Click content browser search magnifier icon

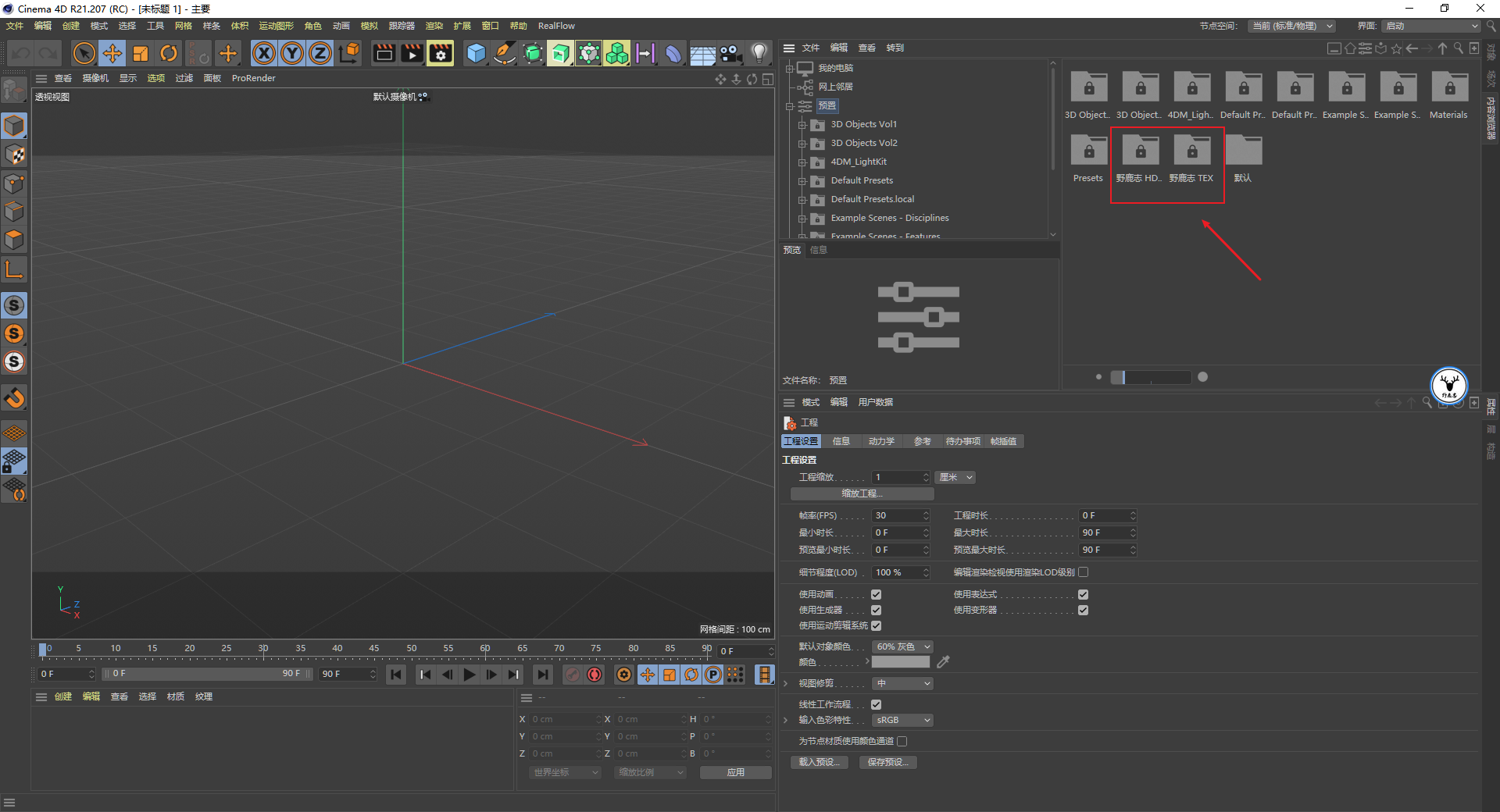pyautogui.click(x=1458, y=48)
